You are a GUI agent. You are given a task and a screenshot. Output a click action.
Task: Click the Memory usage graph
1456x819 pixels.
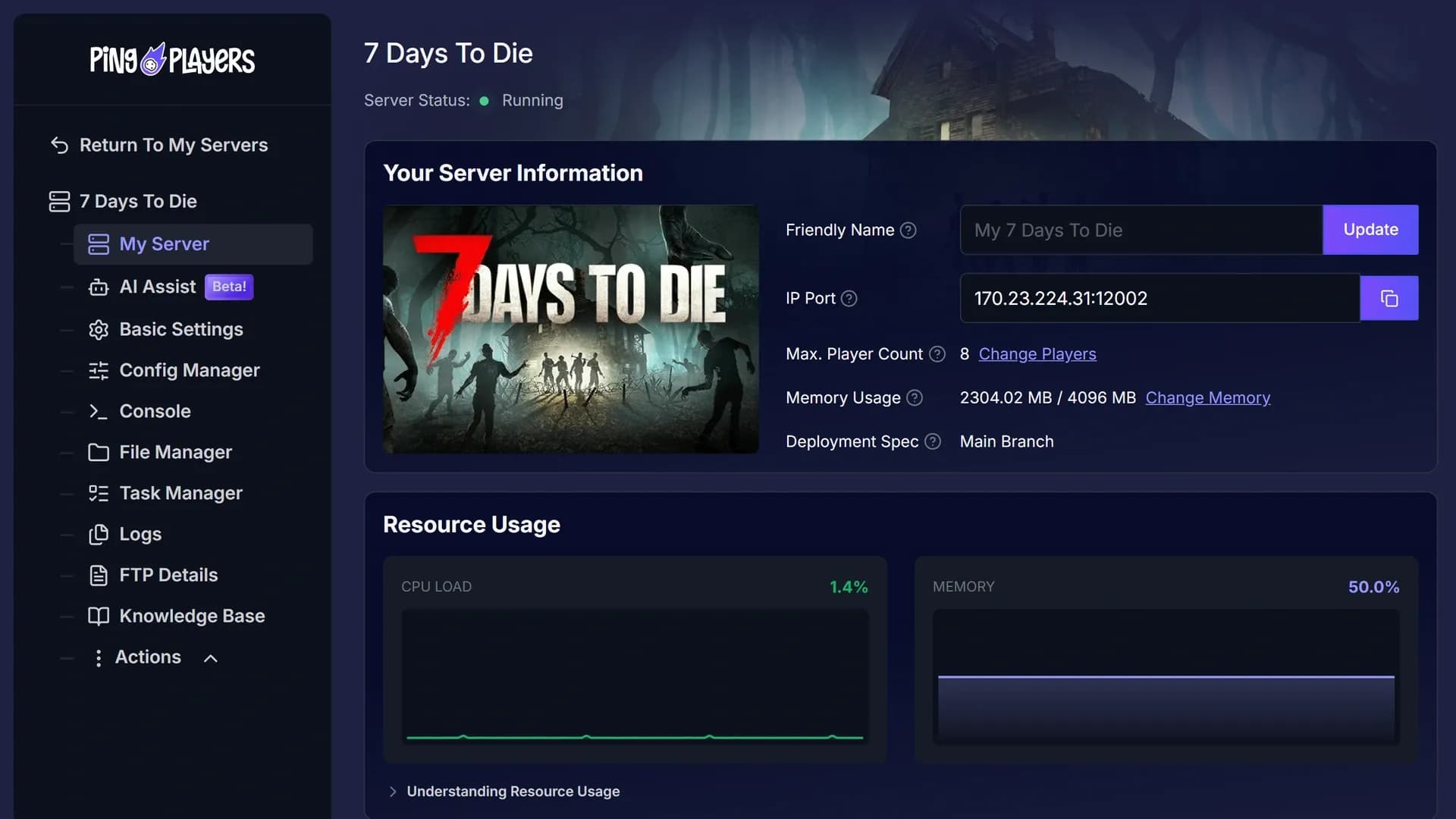[1166, 676]
